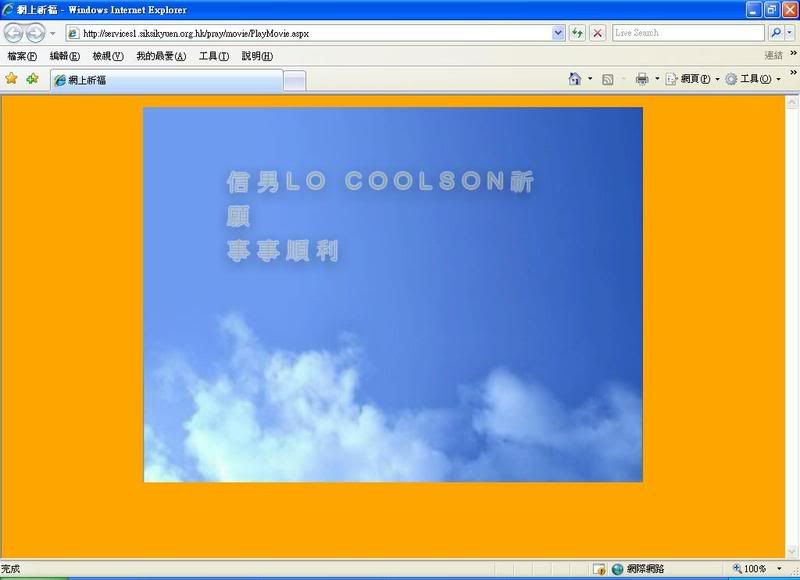Open the zoom level dropdown arrow
Image resolution: width=800 pixels, height=580 pixels.
pos(779,569)
